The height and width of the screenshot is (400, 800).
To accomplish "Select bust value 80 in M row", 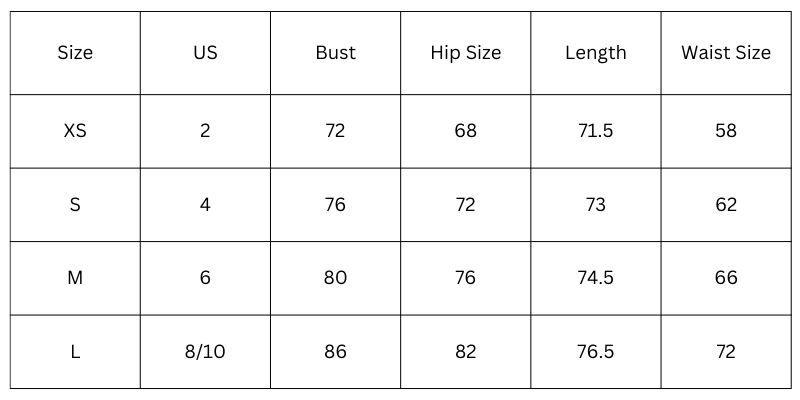I will point(335,278).
